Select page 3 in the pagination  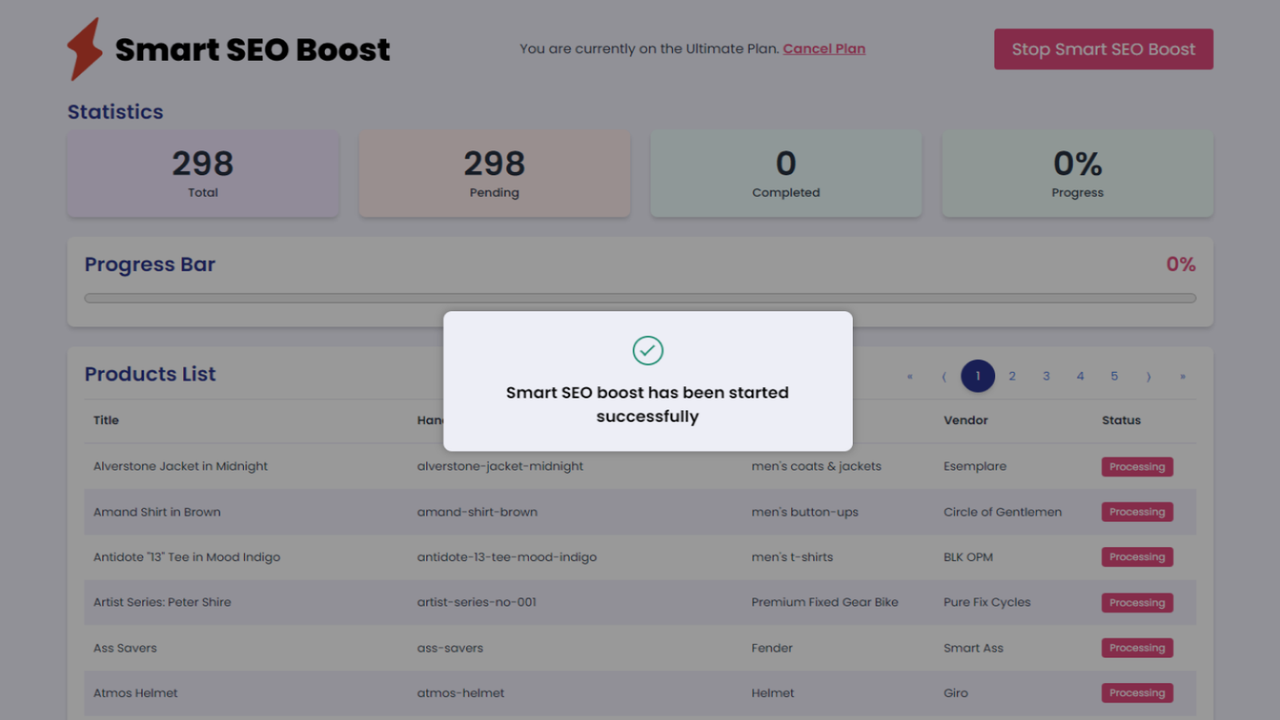tap(1046, 376)
